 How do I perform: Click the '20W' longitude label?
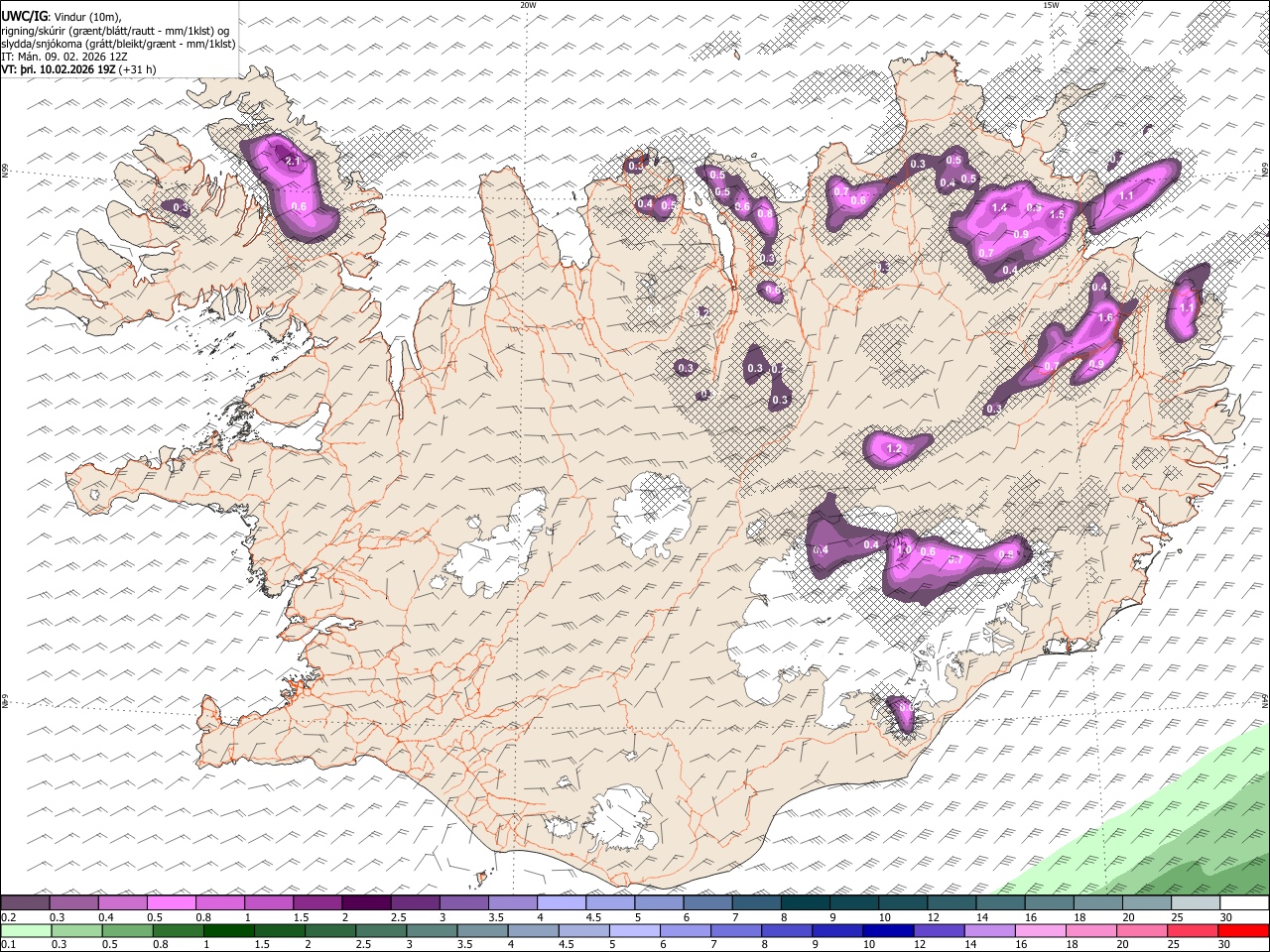click(528, 5)
